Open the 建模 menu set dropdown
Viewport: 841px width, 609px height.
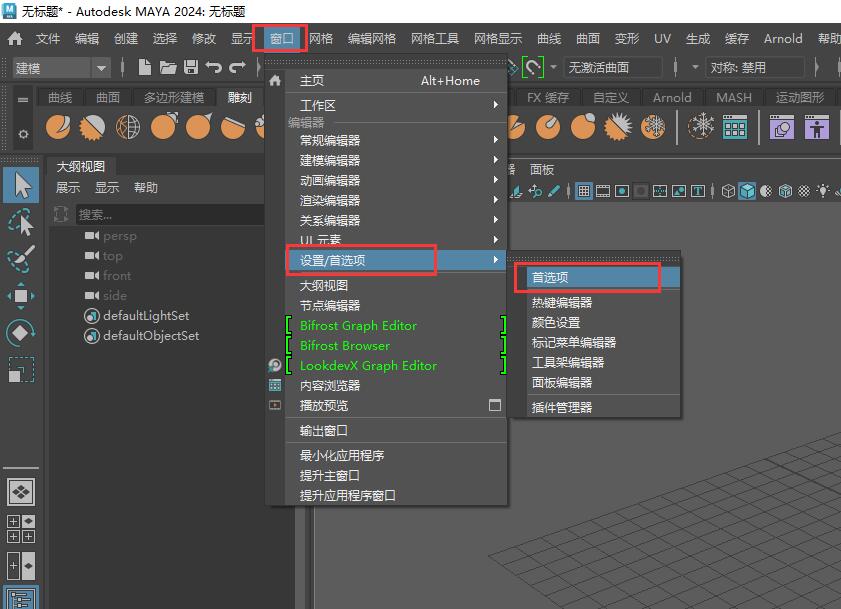coord(55,67)
